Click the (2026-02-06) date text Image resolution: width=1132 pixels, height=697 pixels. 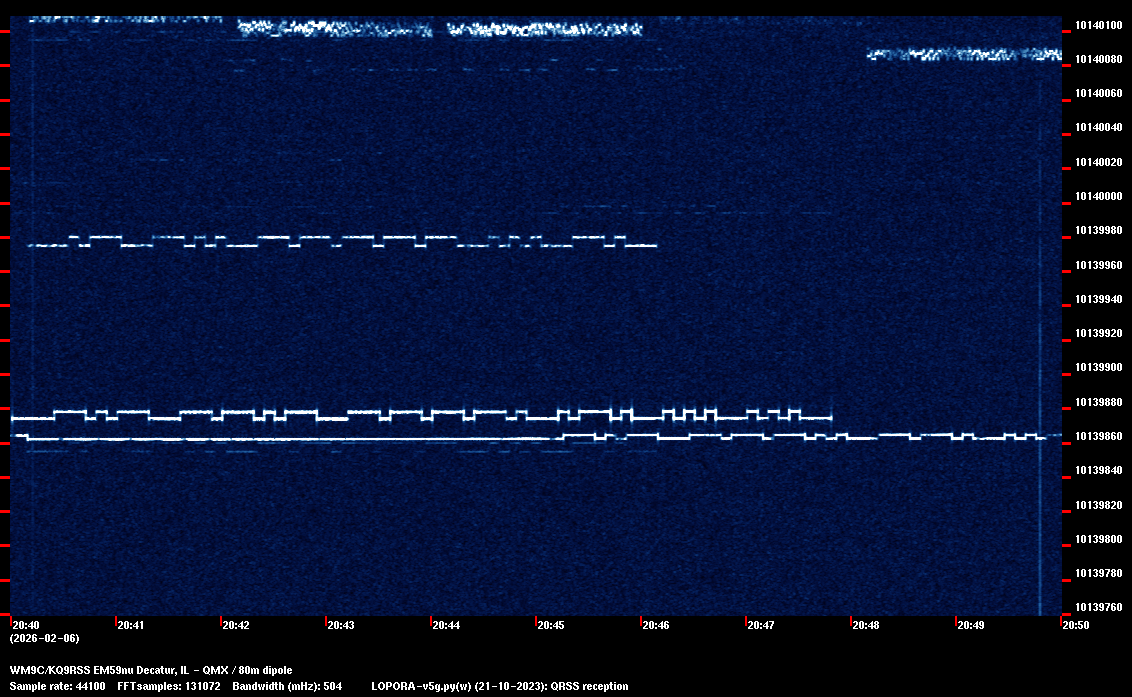[x=44, y=638]
